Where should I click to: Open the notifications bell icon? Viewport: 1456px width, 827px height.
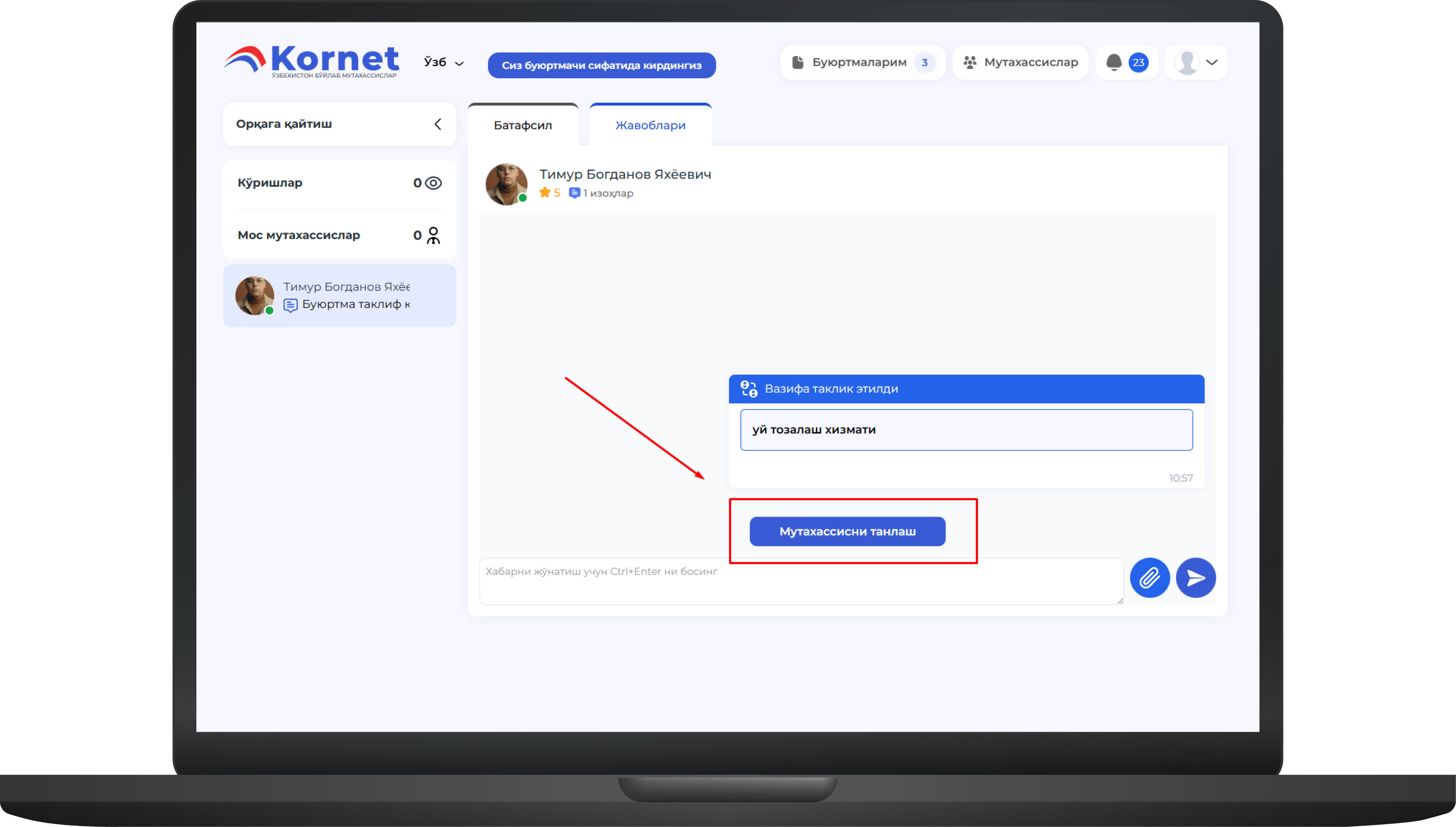(x=1113, y=62)
